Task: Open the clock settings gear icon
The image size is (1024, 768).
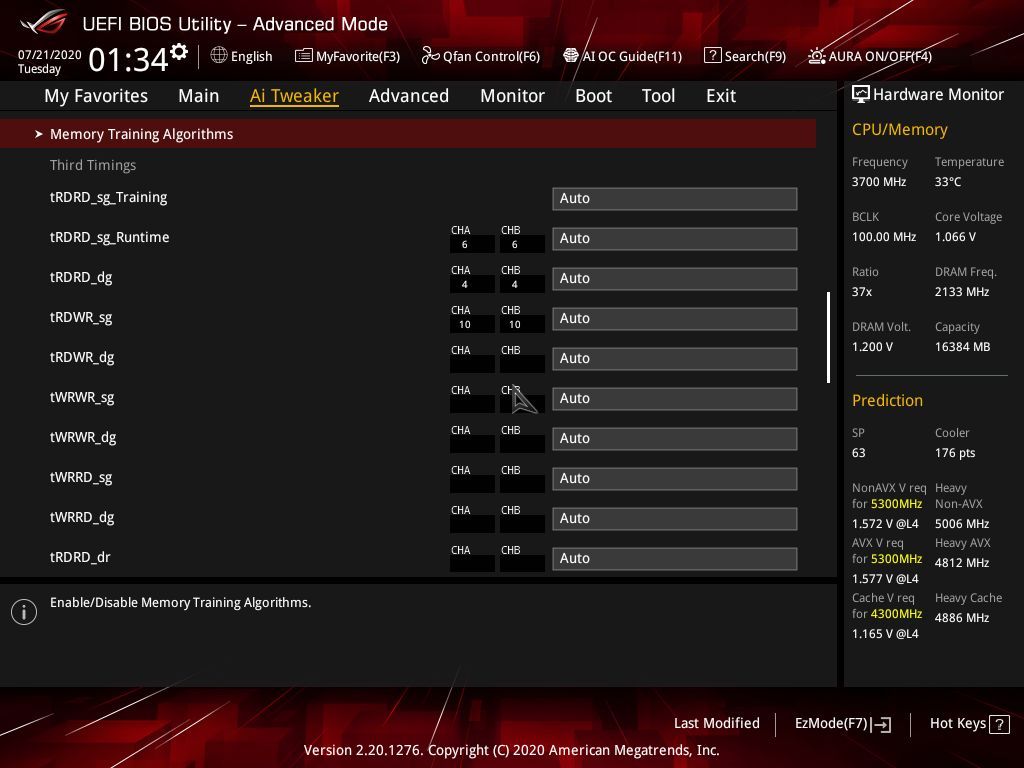Action: point(179,52)
